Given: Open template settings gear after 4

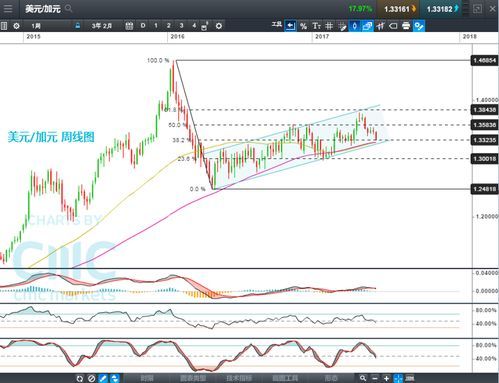Looking at the screenshot, I should (219, 26).
